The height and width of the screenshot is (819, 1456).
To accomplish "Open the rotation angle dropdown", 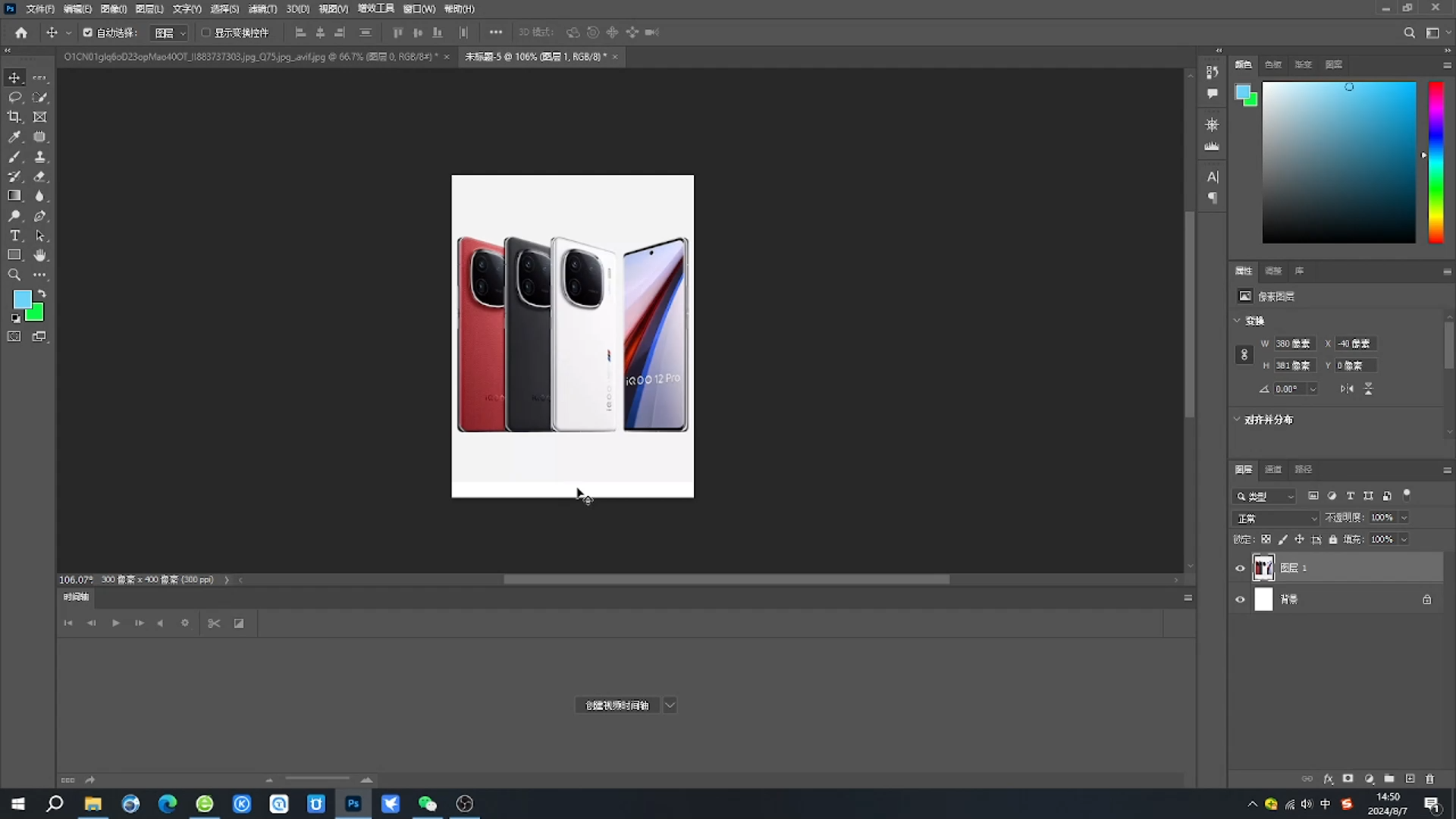I will pyautogui.click(x=1313, y=389).
